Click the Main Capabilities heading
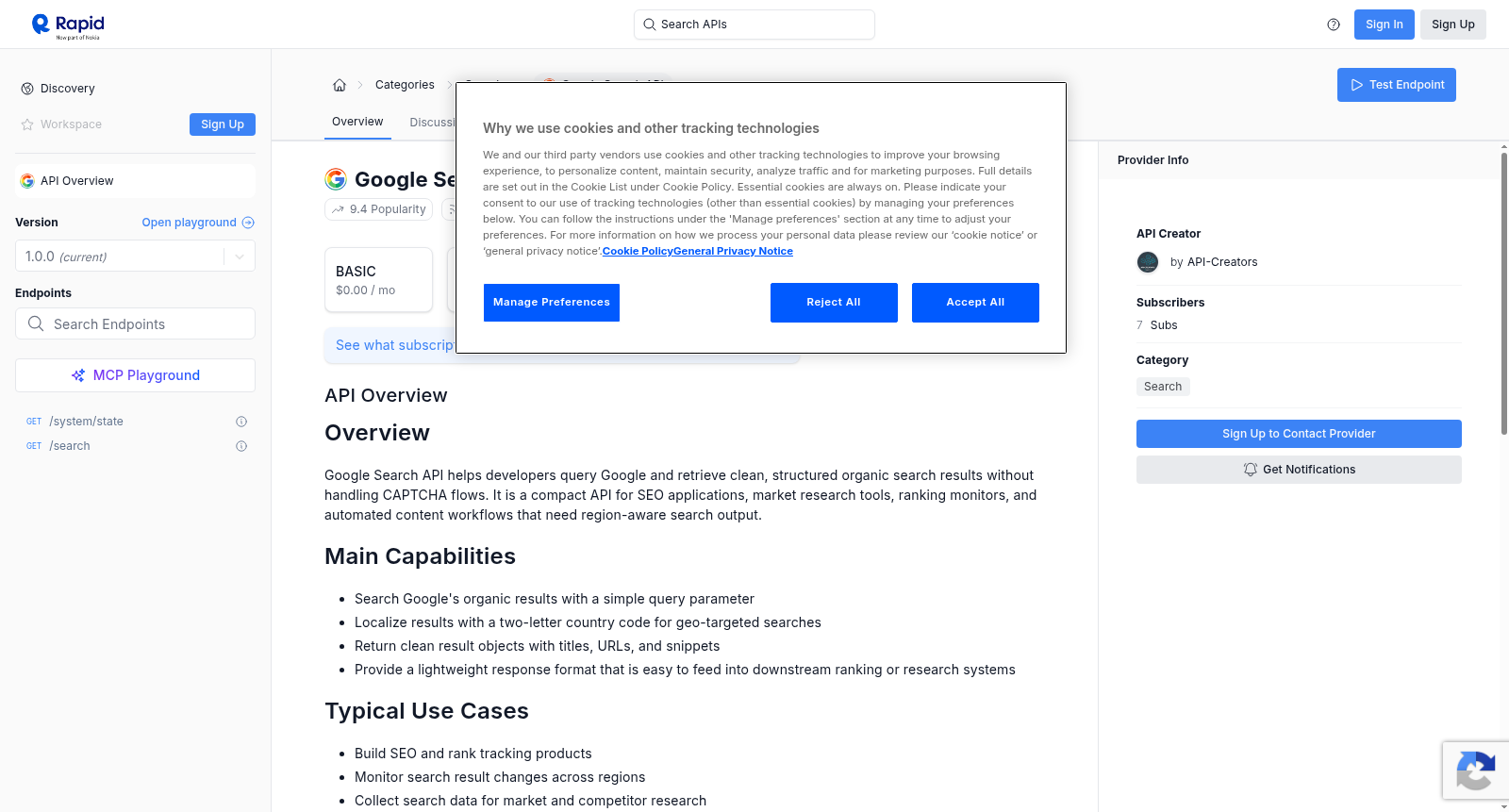1509x812 pixels. (x=420, y=556)
